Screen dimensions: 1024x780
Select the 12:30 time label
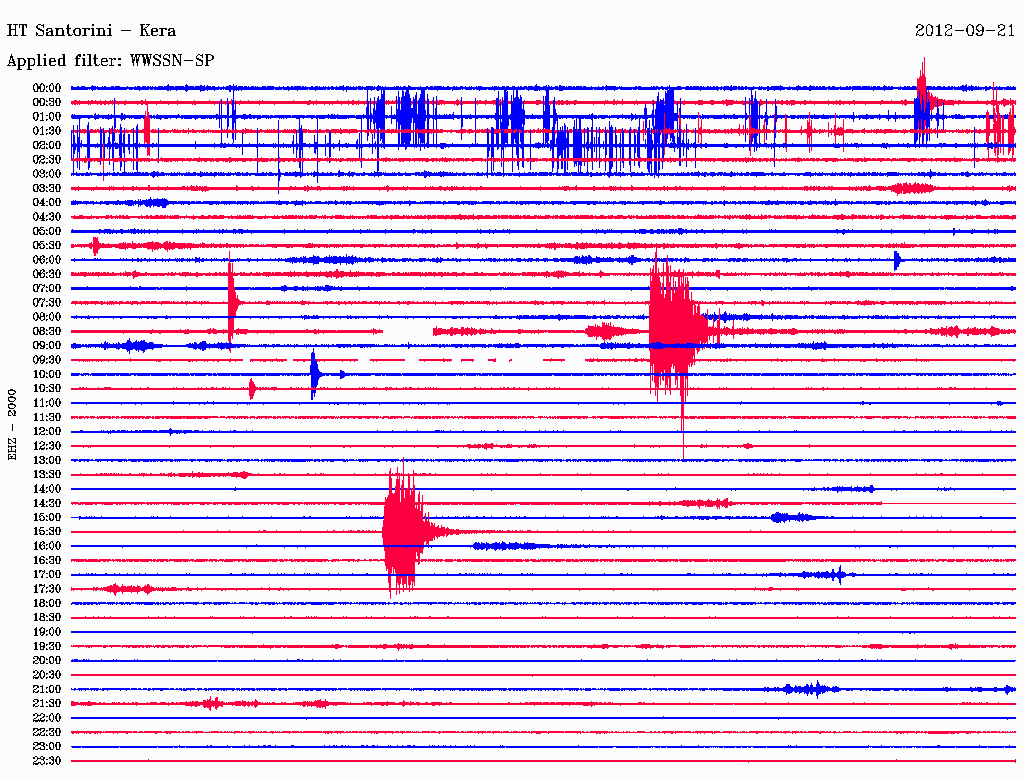pos(47,446)
